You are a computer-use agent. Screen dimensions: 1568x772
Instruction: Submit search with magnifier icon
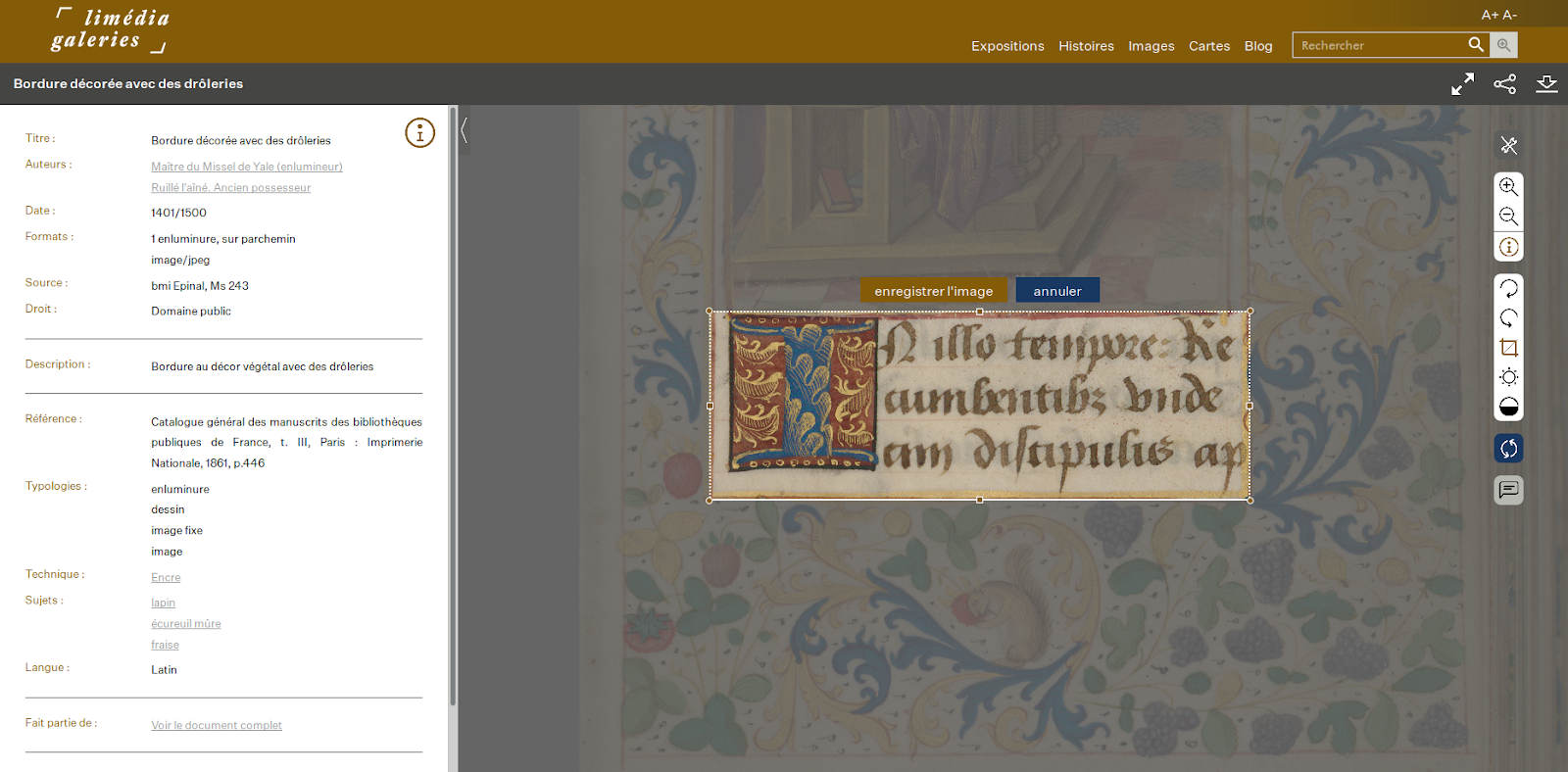tap(1476, 45)
